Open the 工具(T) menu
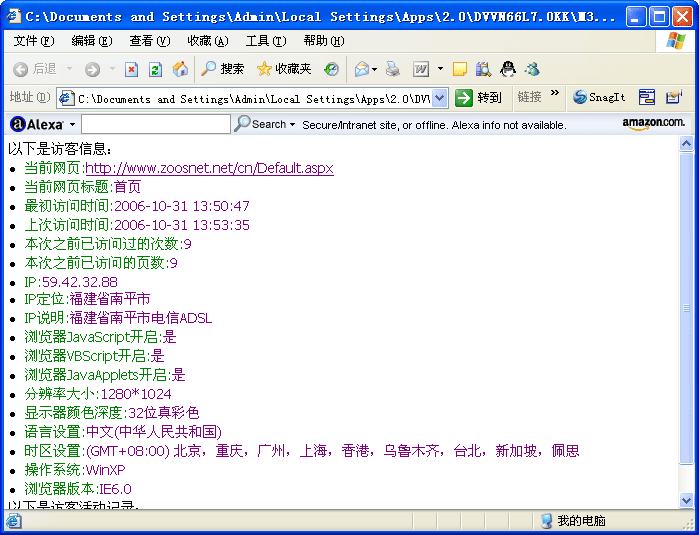 266,41
